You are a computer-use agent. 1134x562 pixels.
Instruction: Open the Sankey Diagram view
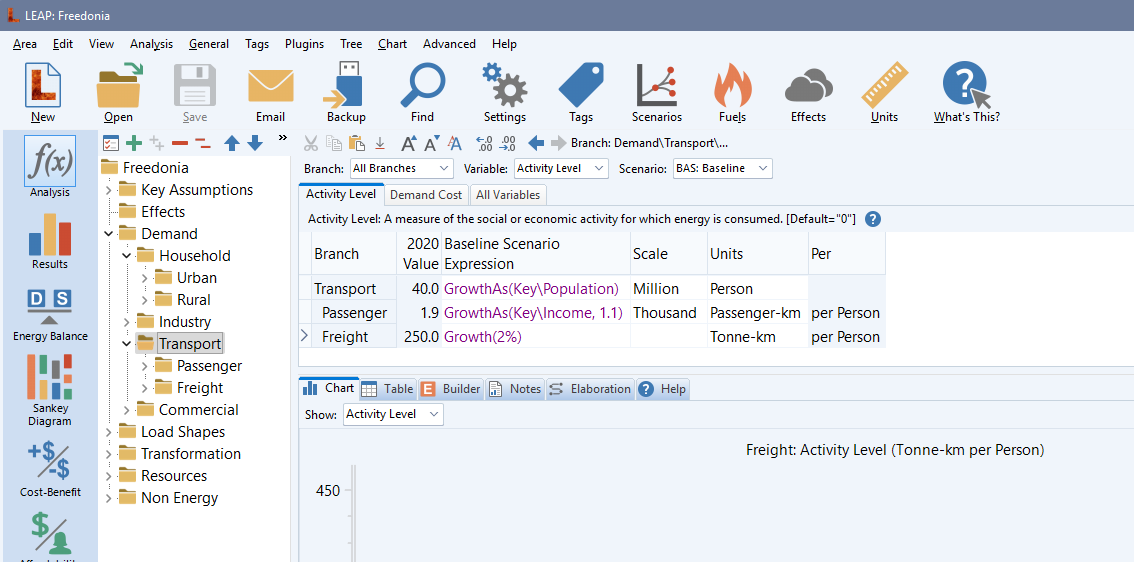[x=50, y=391]
